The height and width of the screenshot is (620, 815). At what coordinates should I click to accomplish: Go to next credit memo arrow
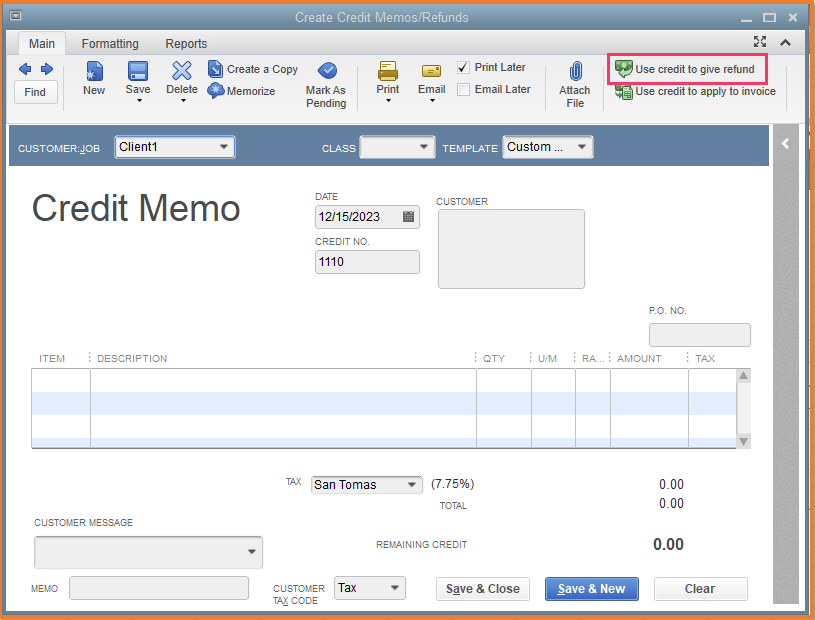coord(47,69)
